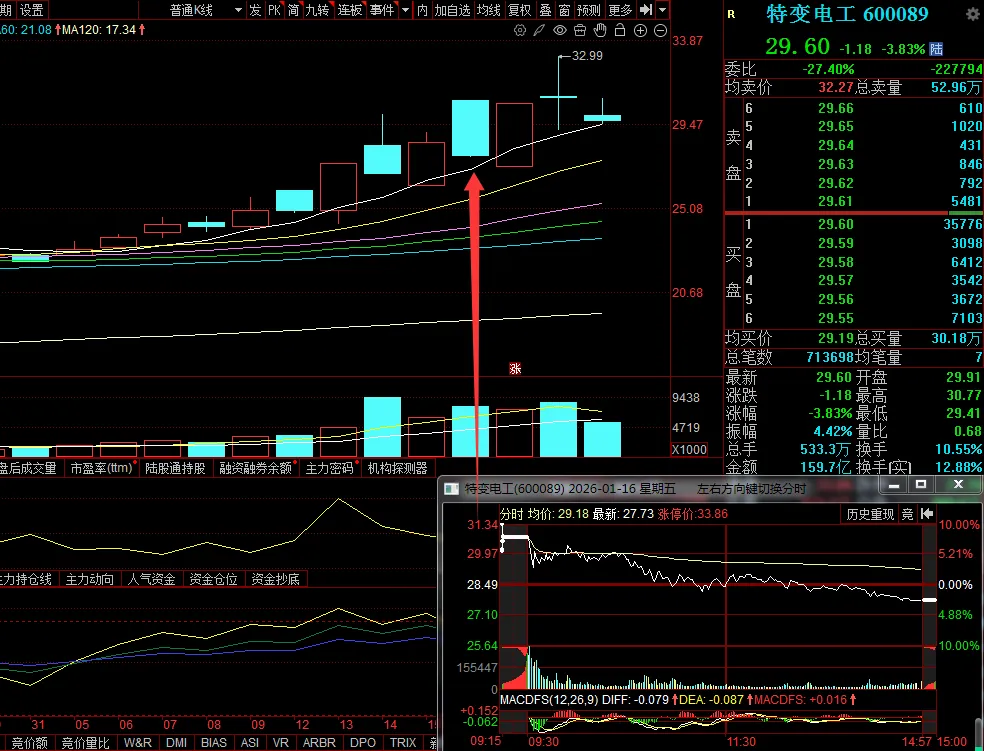Viewport: 984px width, 751px height.
Task: Switch to 主力动向 tab
Action: click(90, 579)
